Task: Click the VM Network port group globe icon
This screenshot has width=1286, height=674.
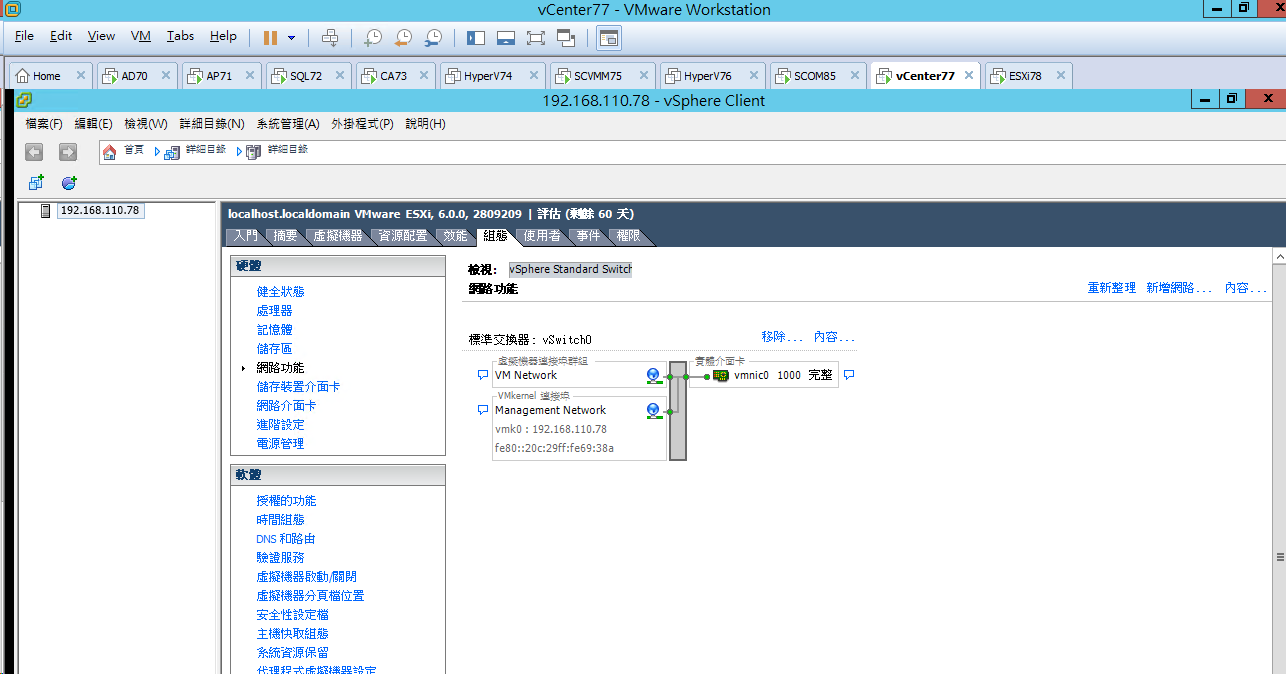Action: 654,376
